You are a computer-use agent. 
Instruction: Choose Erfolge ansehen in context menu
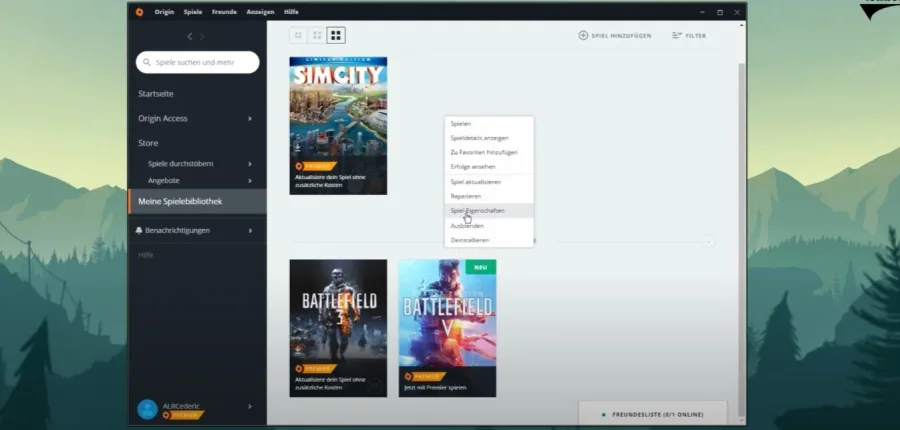click(489, 166)
